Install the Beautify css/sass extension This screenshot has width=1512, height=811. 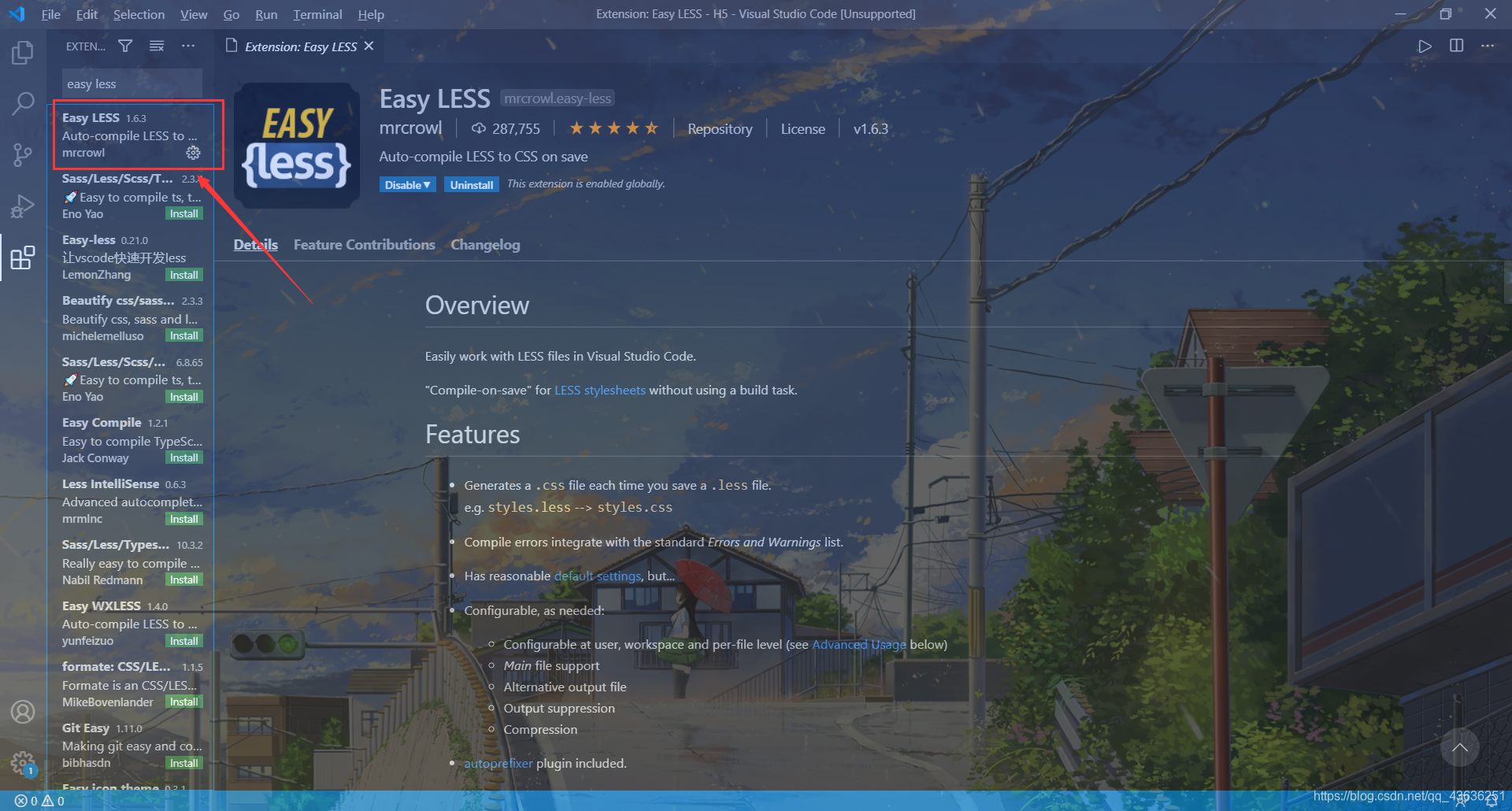click(x=184, y=335)
